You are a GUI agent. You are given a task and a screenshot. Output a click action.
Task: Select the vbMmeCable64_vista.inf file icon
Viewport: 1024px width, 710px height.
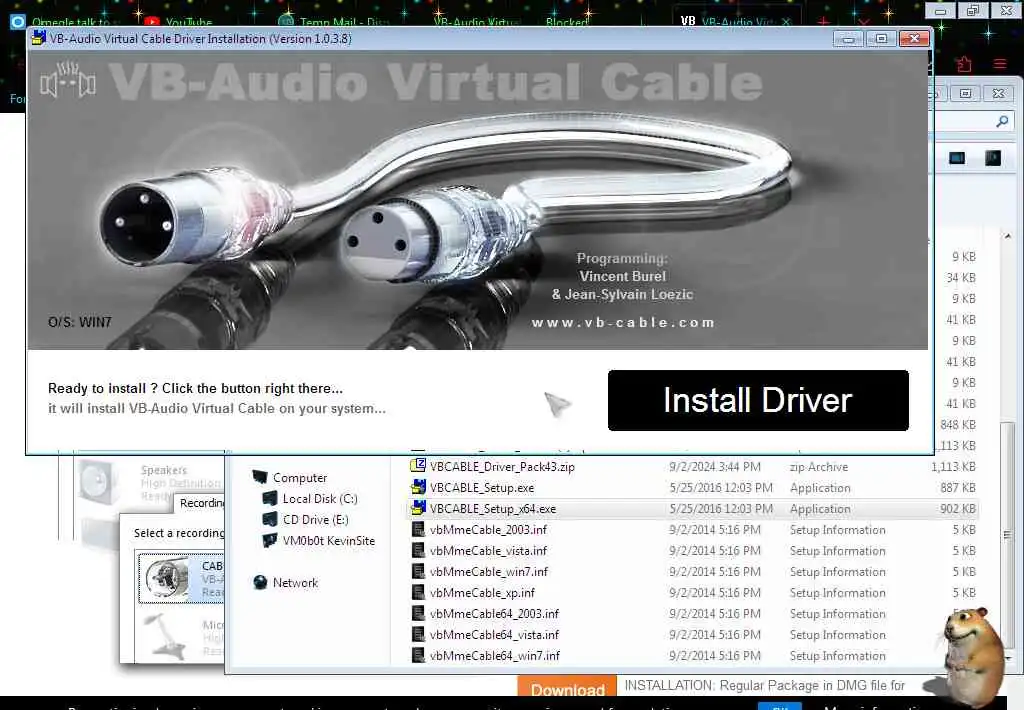pos(418,634)
